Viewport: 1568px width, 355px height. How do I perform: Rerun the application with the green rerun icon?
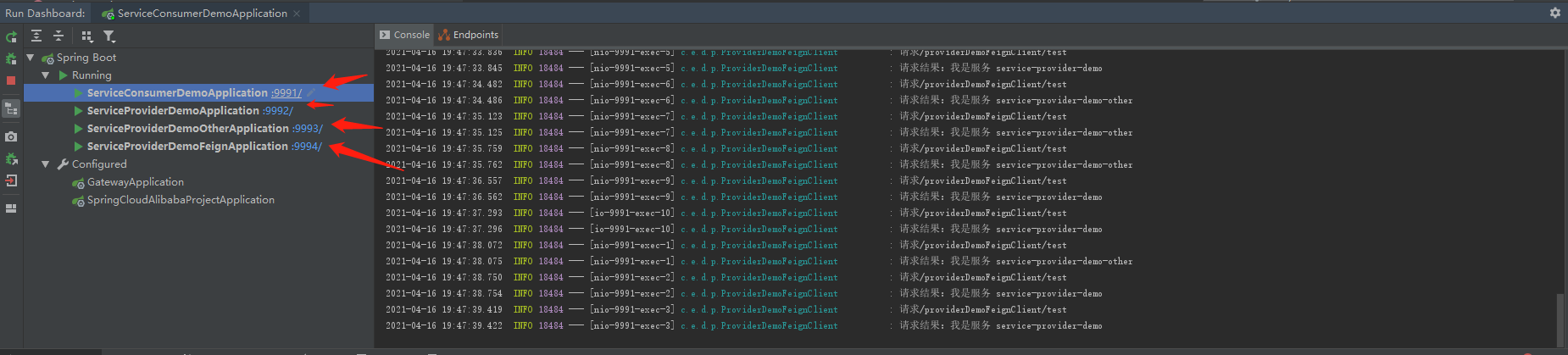coord(11,36)
